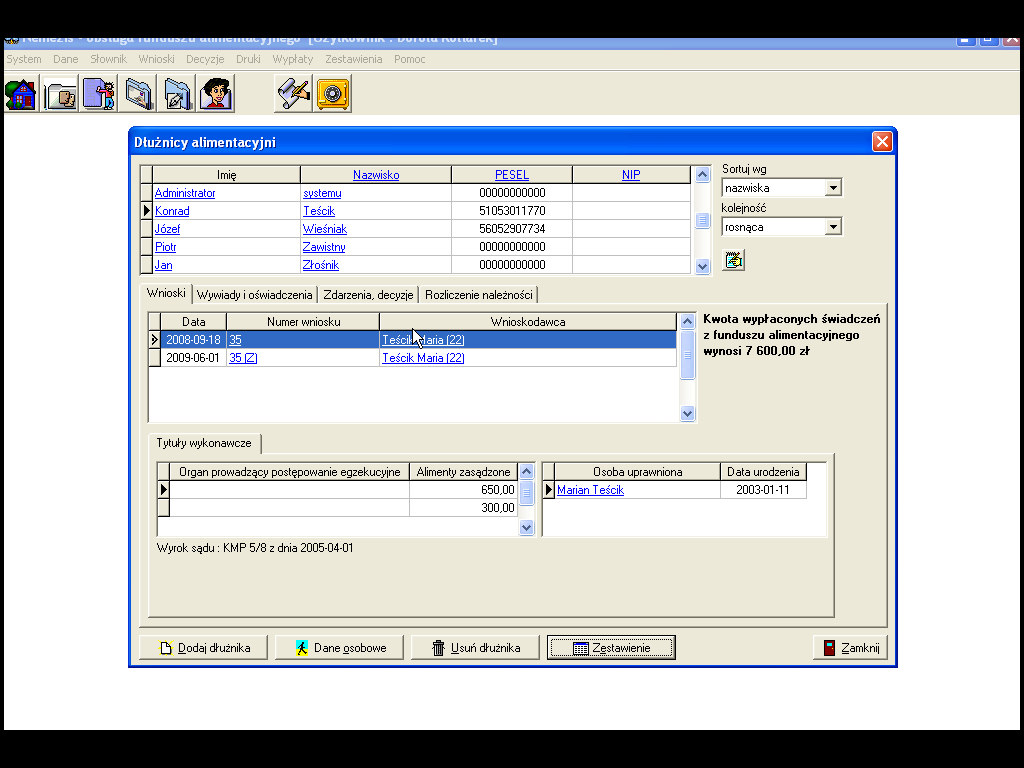
Task: Click the debtors list scroll down arrow
Action: point(702,266)
